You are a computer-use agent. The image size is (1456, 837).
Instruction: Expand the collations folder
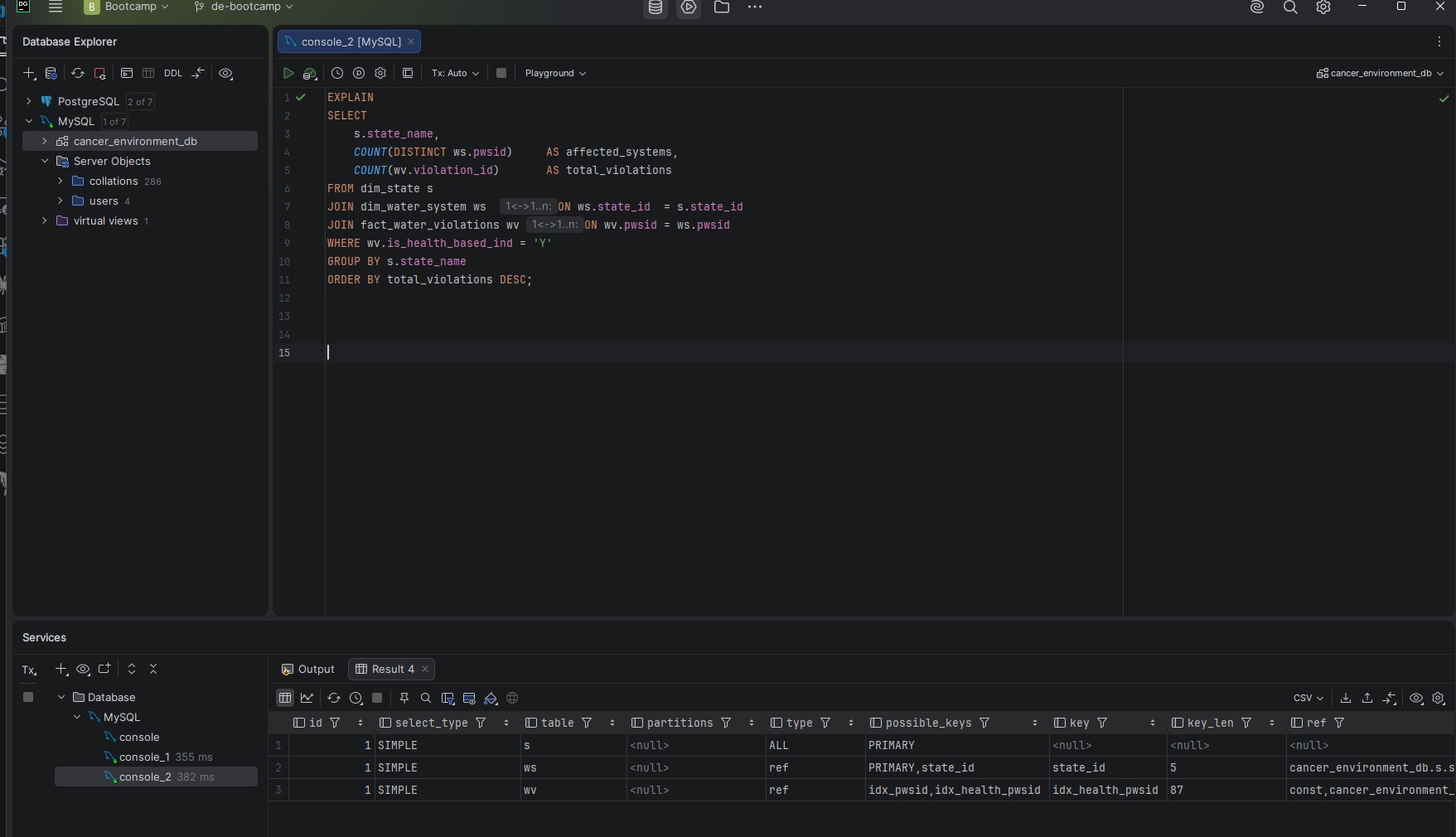(60, 181)
